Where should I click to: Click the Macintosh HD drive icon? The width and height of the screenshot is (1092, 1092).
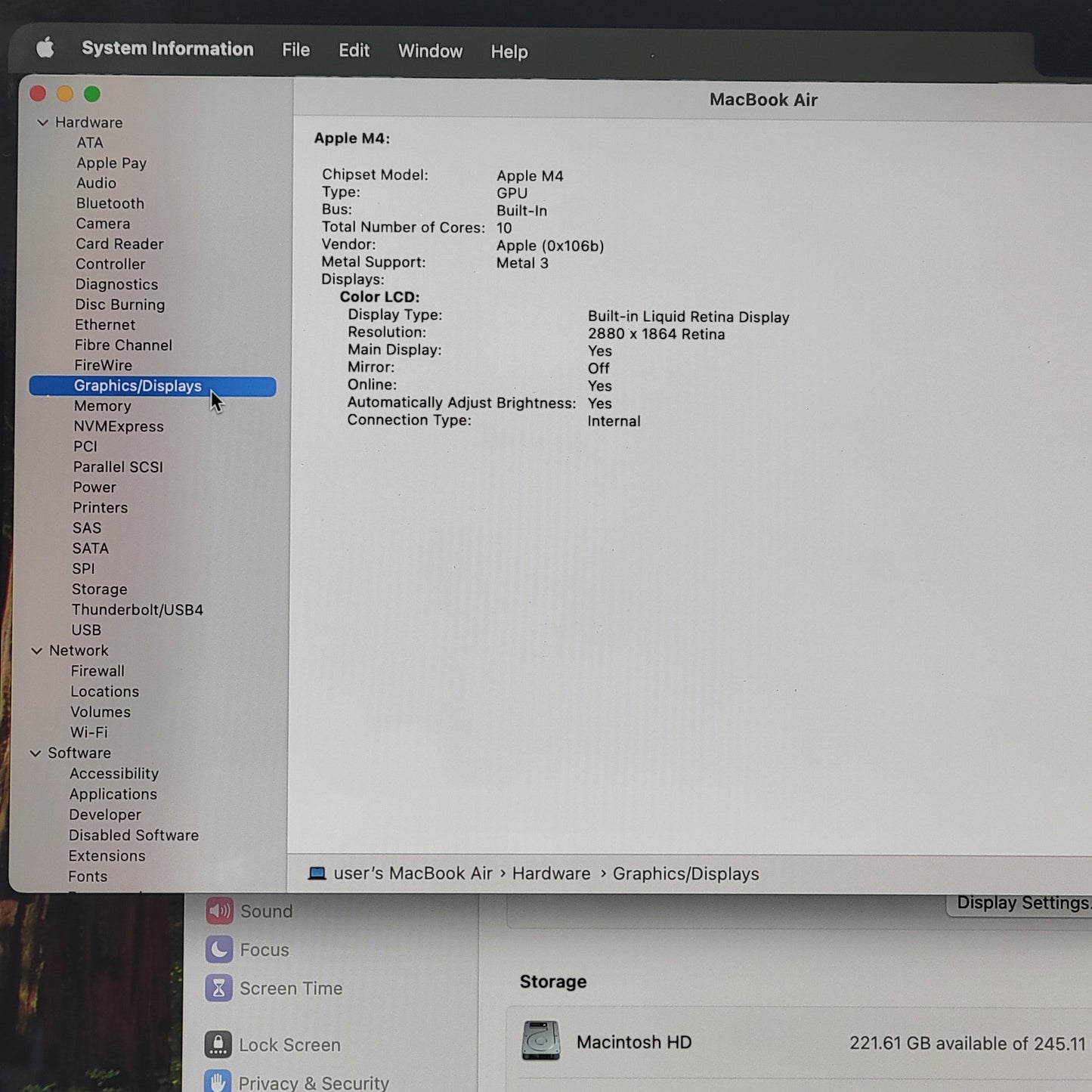[x=541, y=1041]
